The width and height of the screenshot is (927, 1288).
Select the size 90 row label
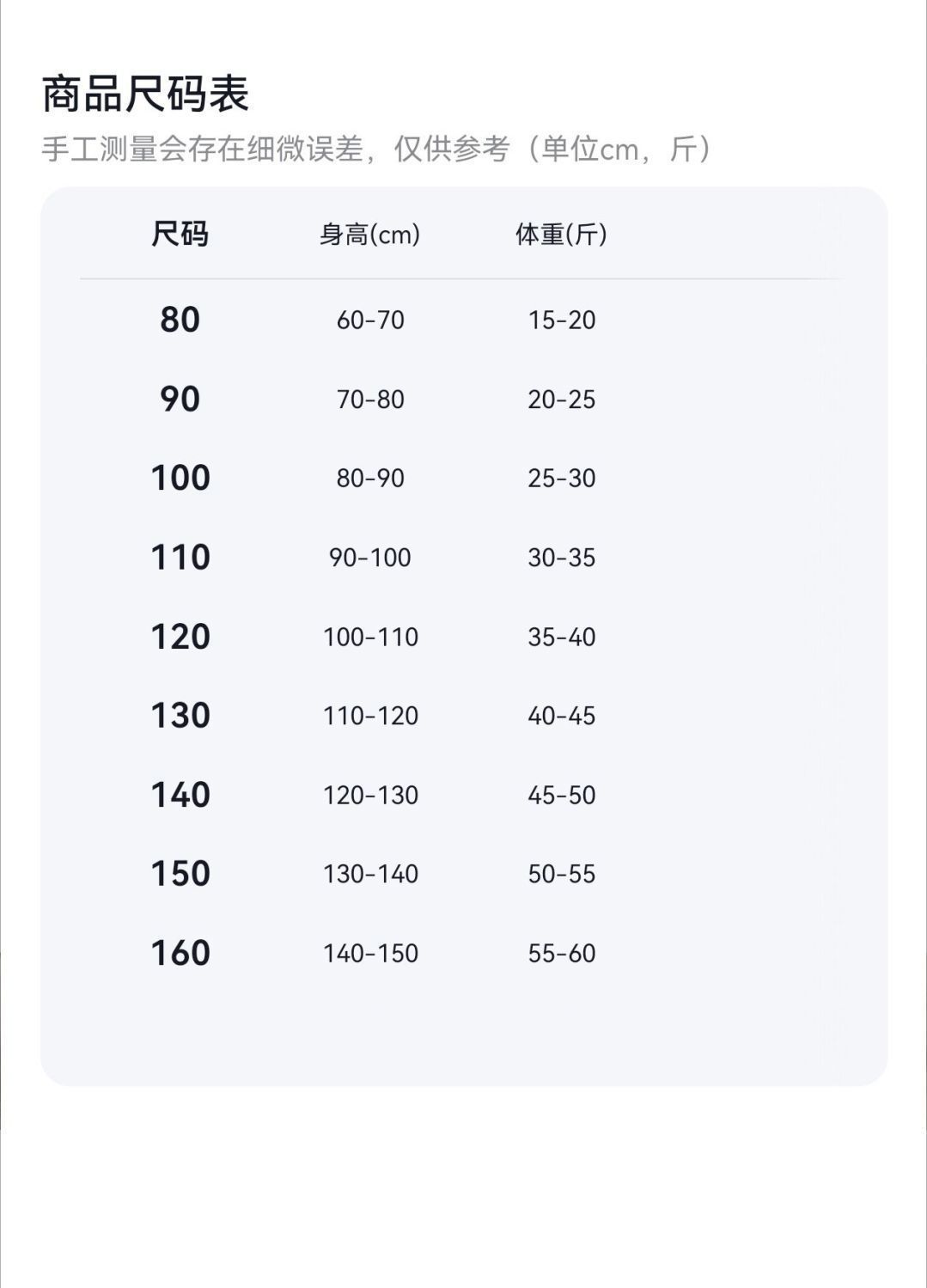[180, 399]
